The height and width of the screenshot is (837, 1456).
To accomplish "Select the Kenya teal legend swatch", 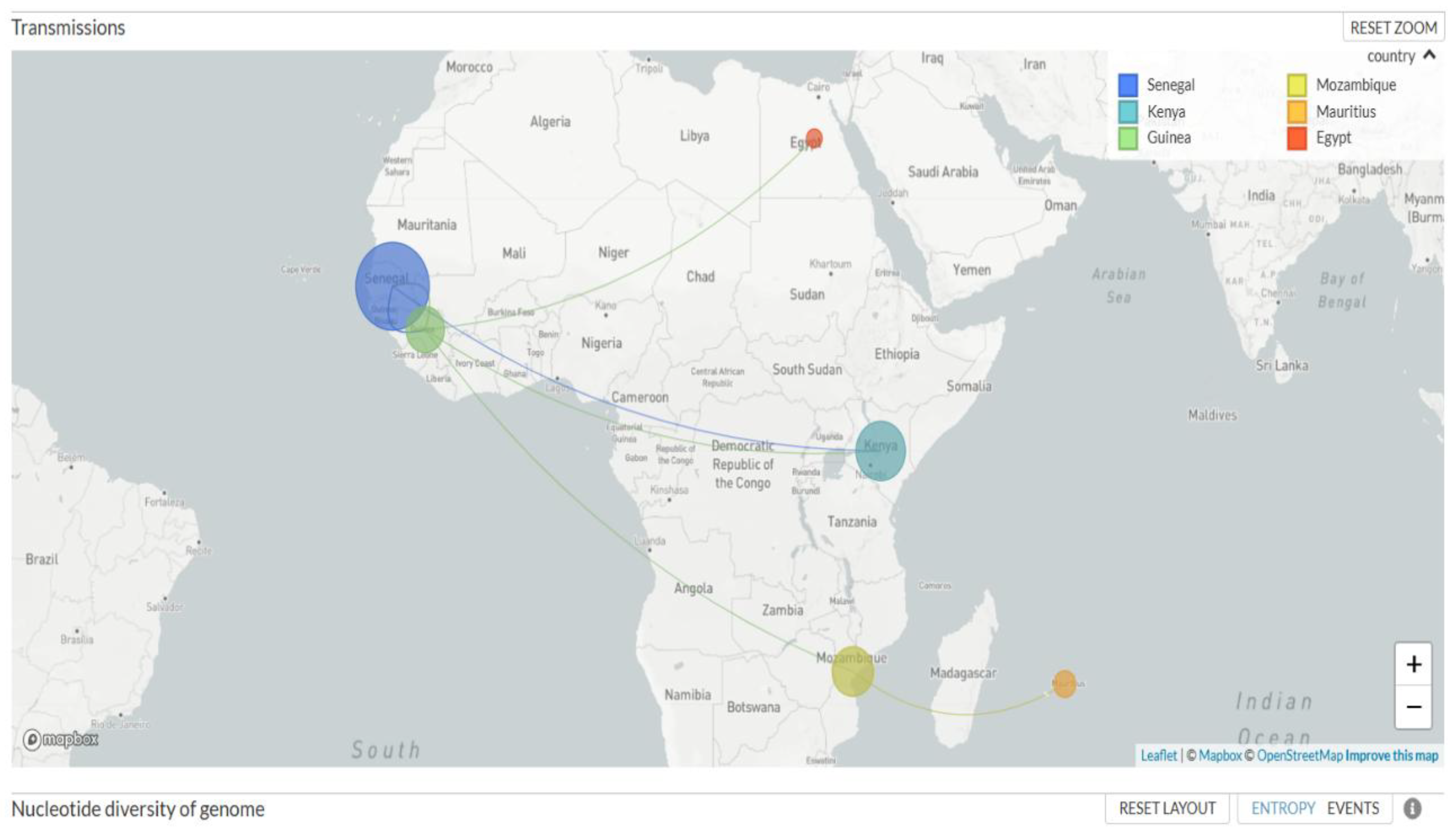I will [x=1128, y=111].
